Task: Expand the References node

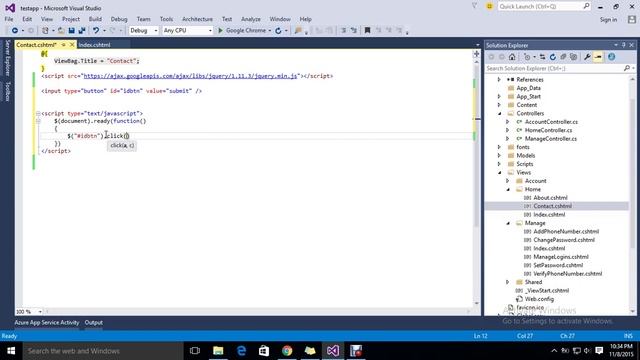Action: click(499, 80)
